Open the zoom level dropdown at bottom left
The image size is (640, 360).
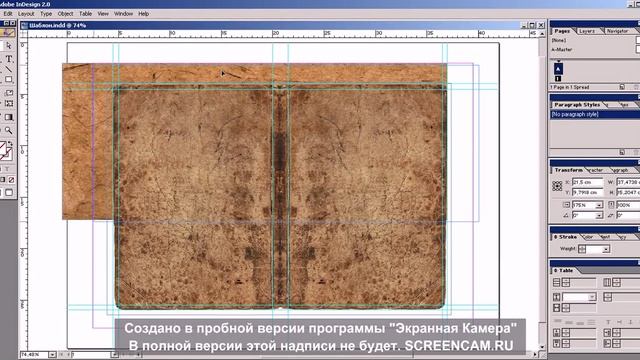pyautogui.click(x=52, y=355)
